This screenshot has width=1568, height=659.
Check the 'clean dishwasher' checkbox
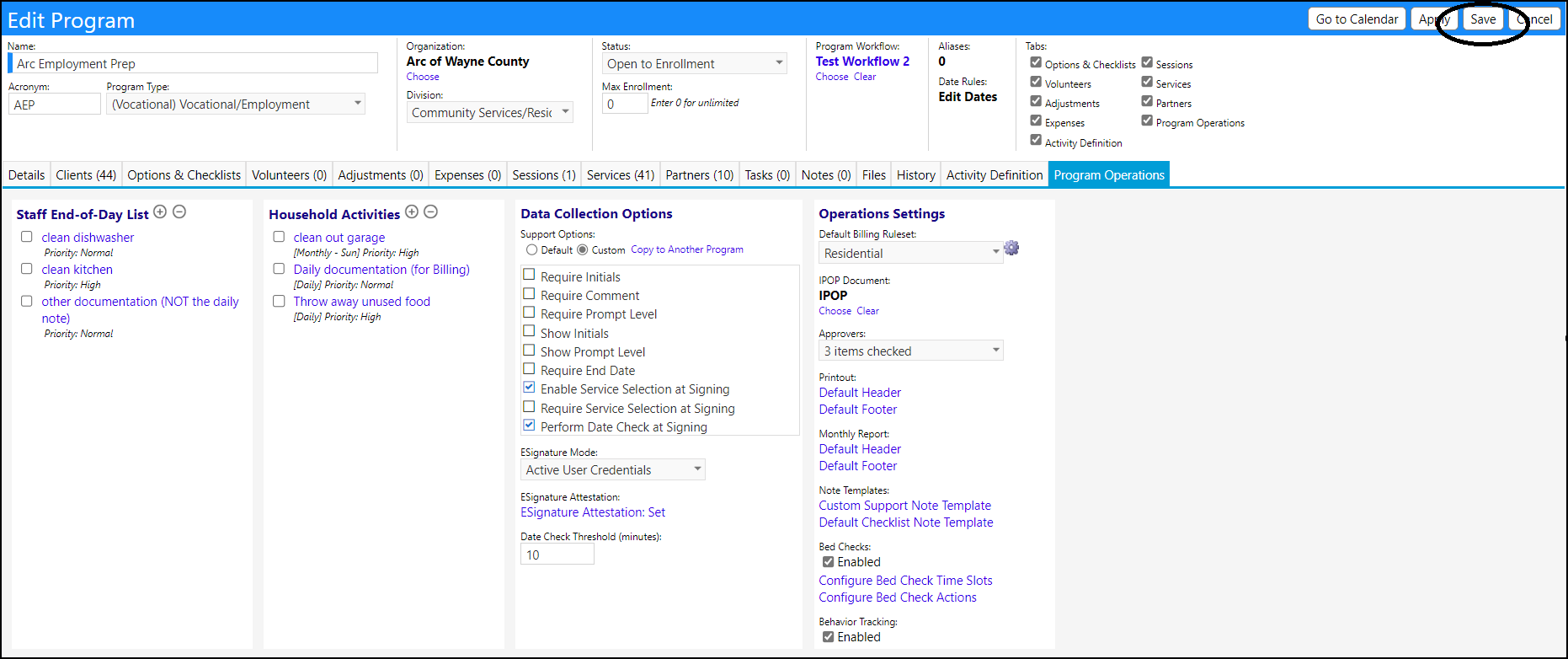tap(27, 237)
